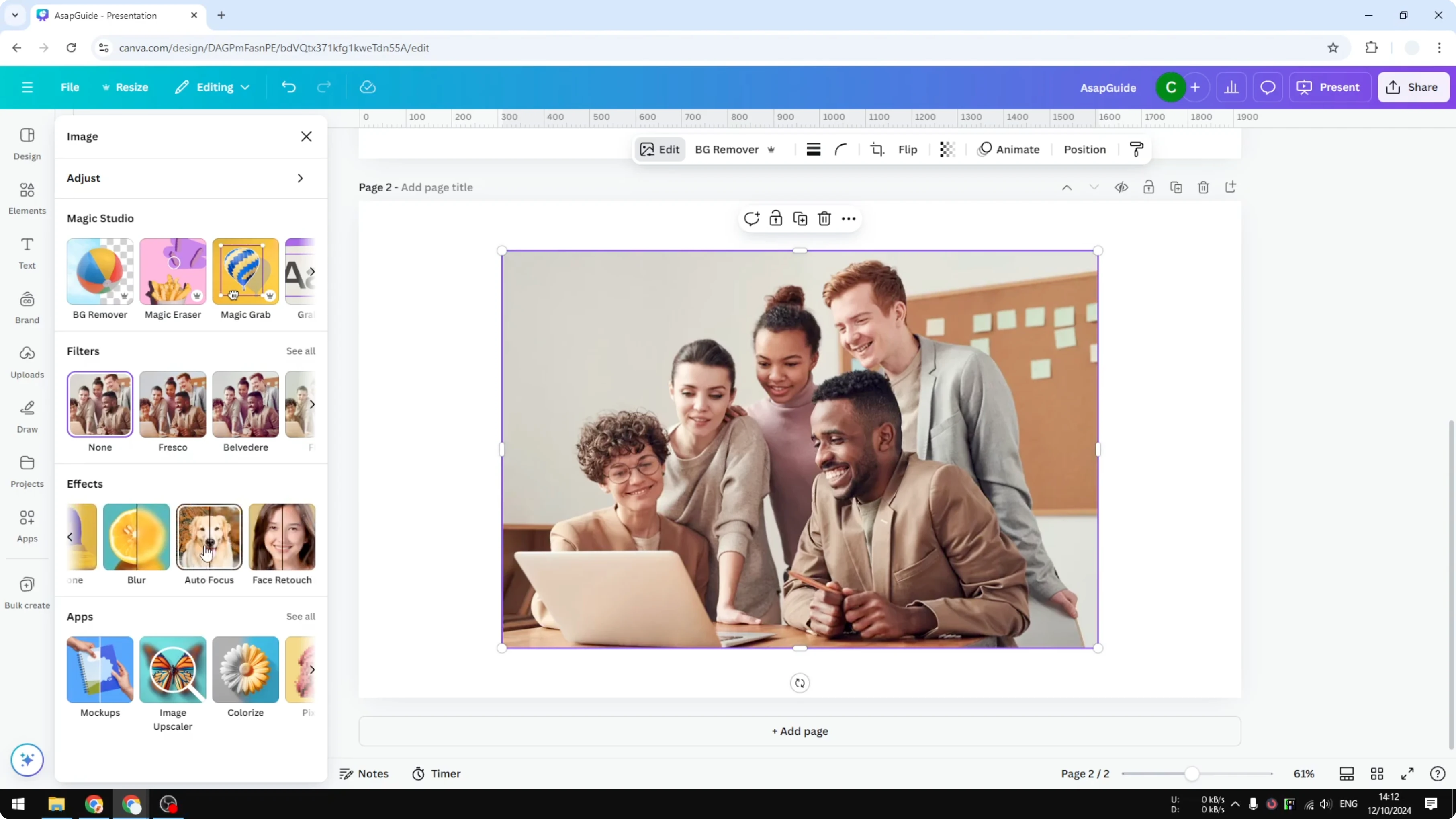Duplicate the selected image

(x=800, y=218)
